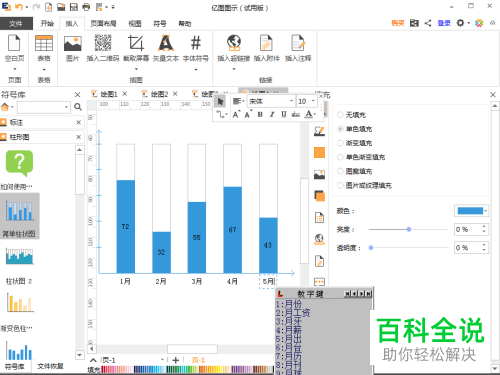Open the font color A dropdown arrow
The width and height of the screenshot is (500, 375).
click(315, 114)
